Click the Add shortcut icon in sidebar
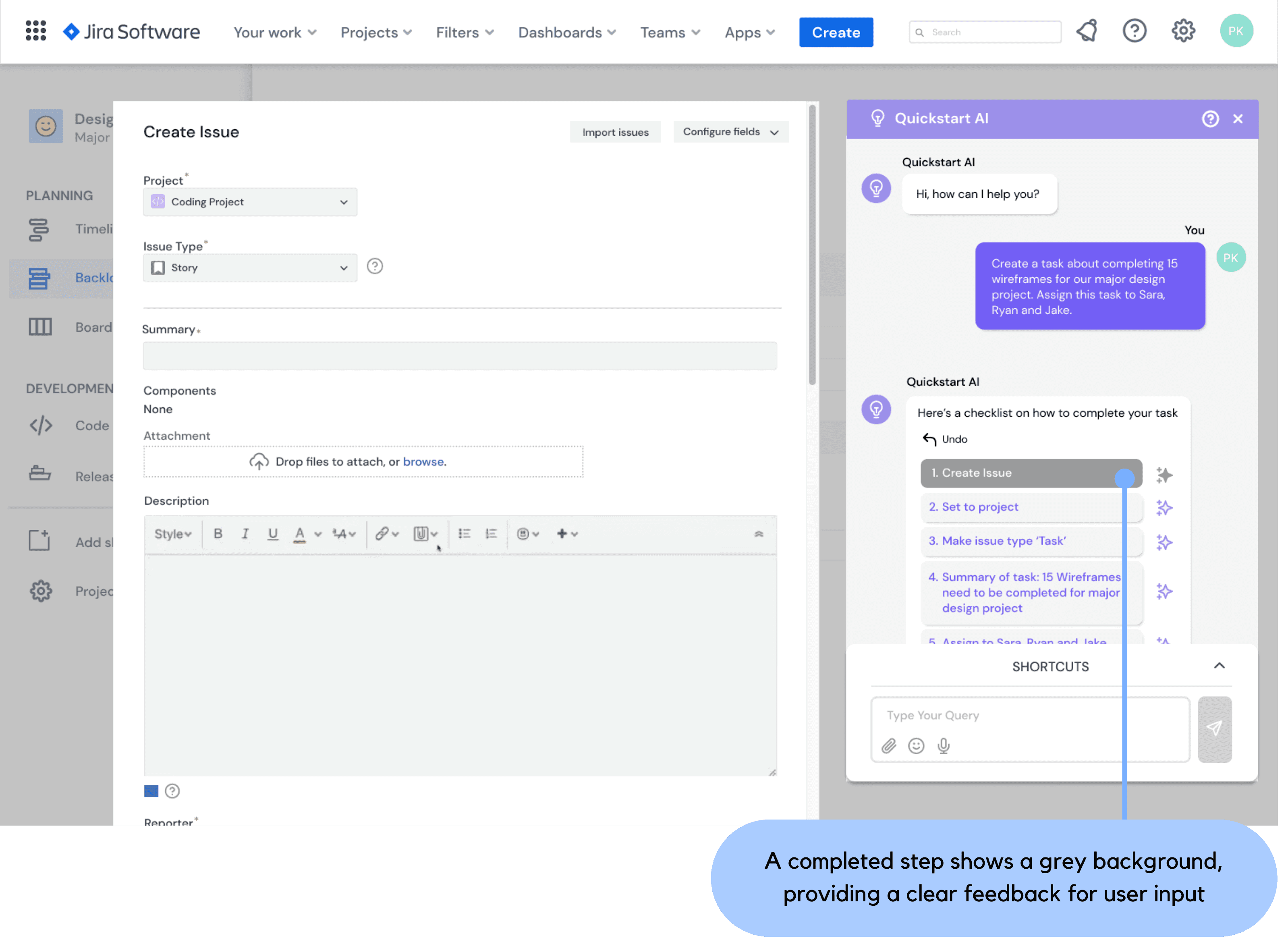Viewport: 1288px width, 938px height. [x=40, y=542]
